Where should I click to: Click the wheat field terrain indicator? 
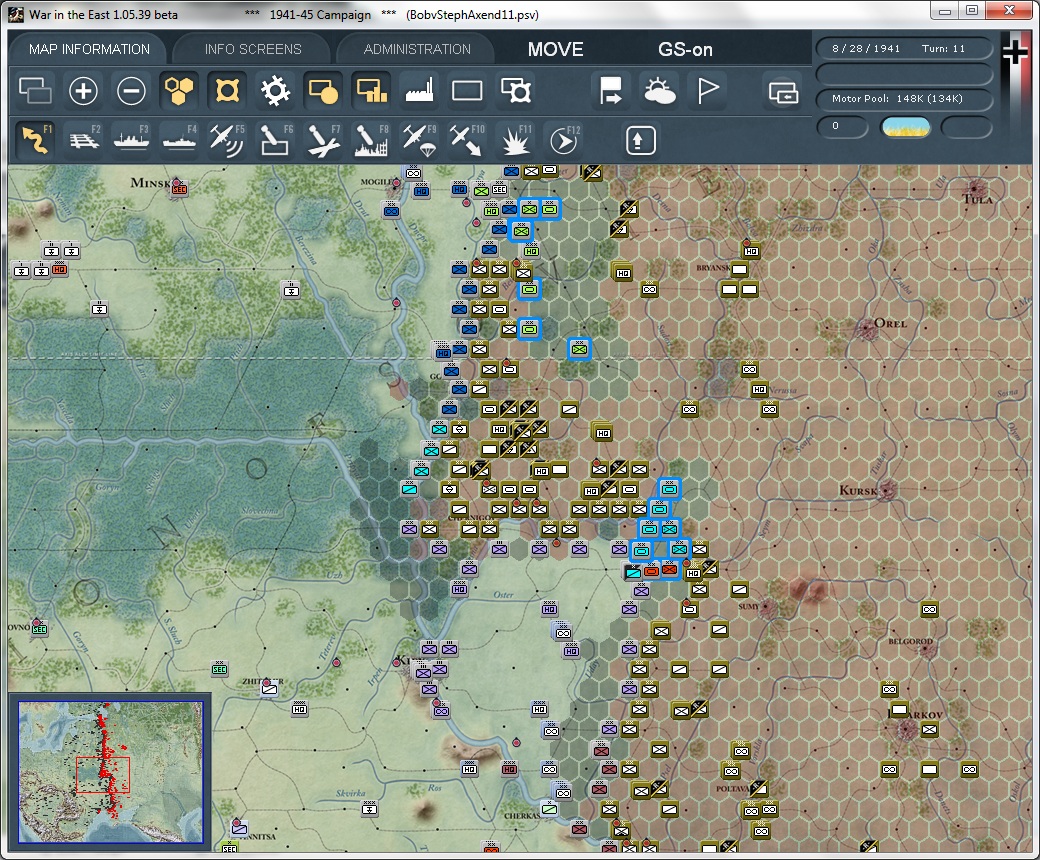905,126
